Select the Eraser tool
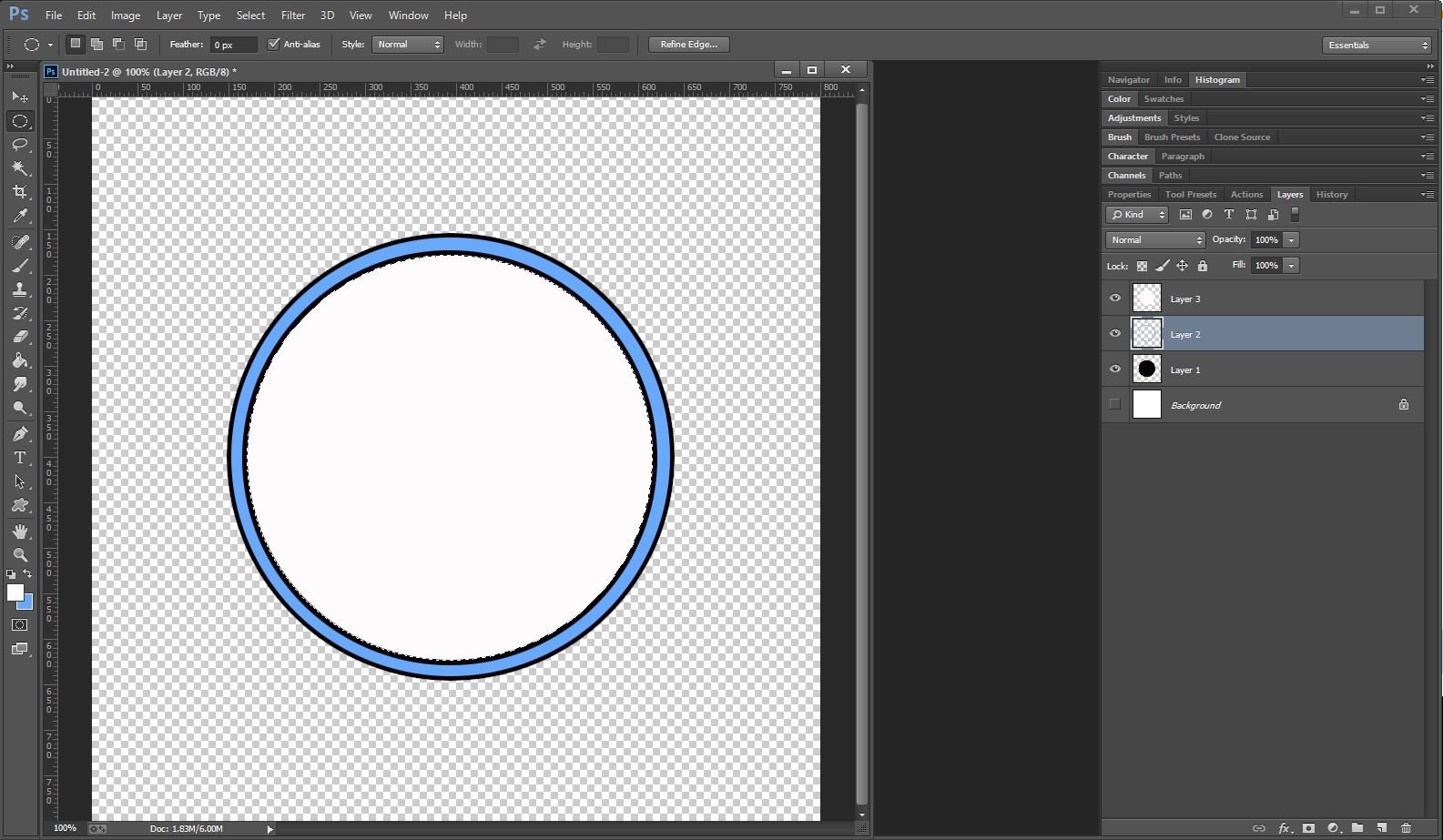This screenshot has width=1443, height=840. pyautogui.click(x=20, y=337)
